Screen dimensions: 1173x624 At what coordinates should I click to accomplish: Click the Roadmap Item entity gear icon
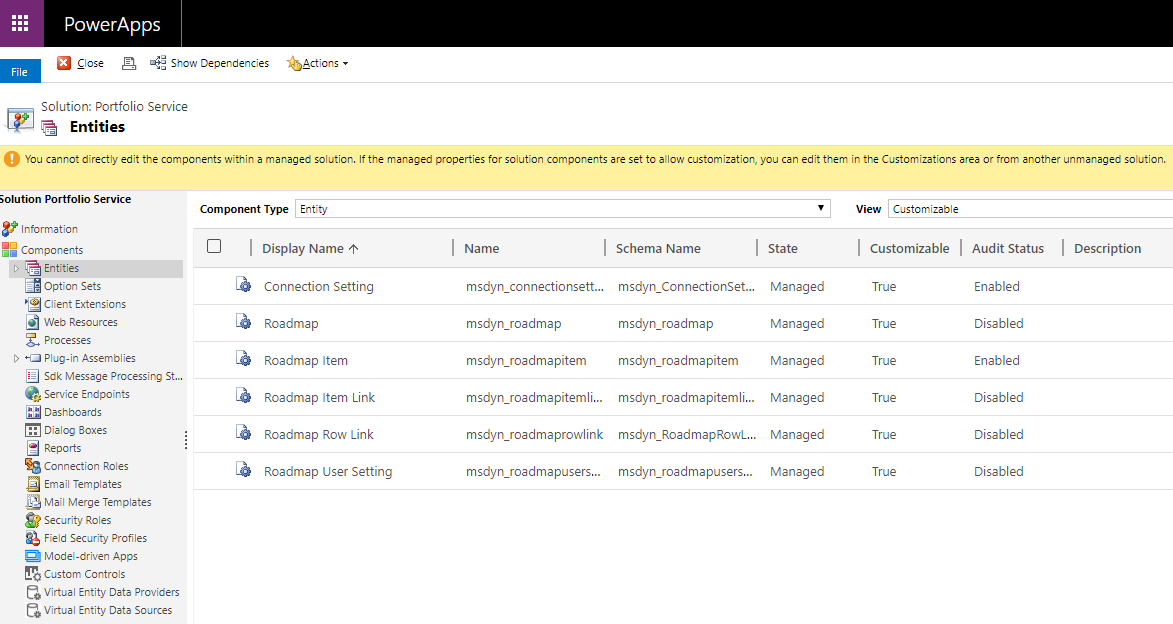click(x=243, y=360)
